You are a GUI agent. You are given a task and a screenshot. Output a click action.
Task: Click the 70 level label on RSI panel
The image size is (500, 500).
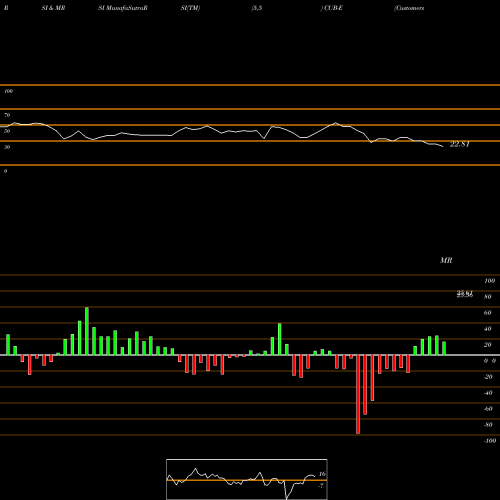pyautogui.click(x=7, y=115)
